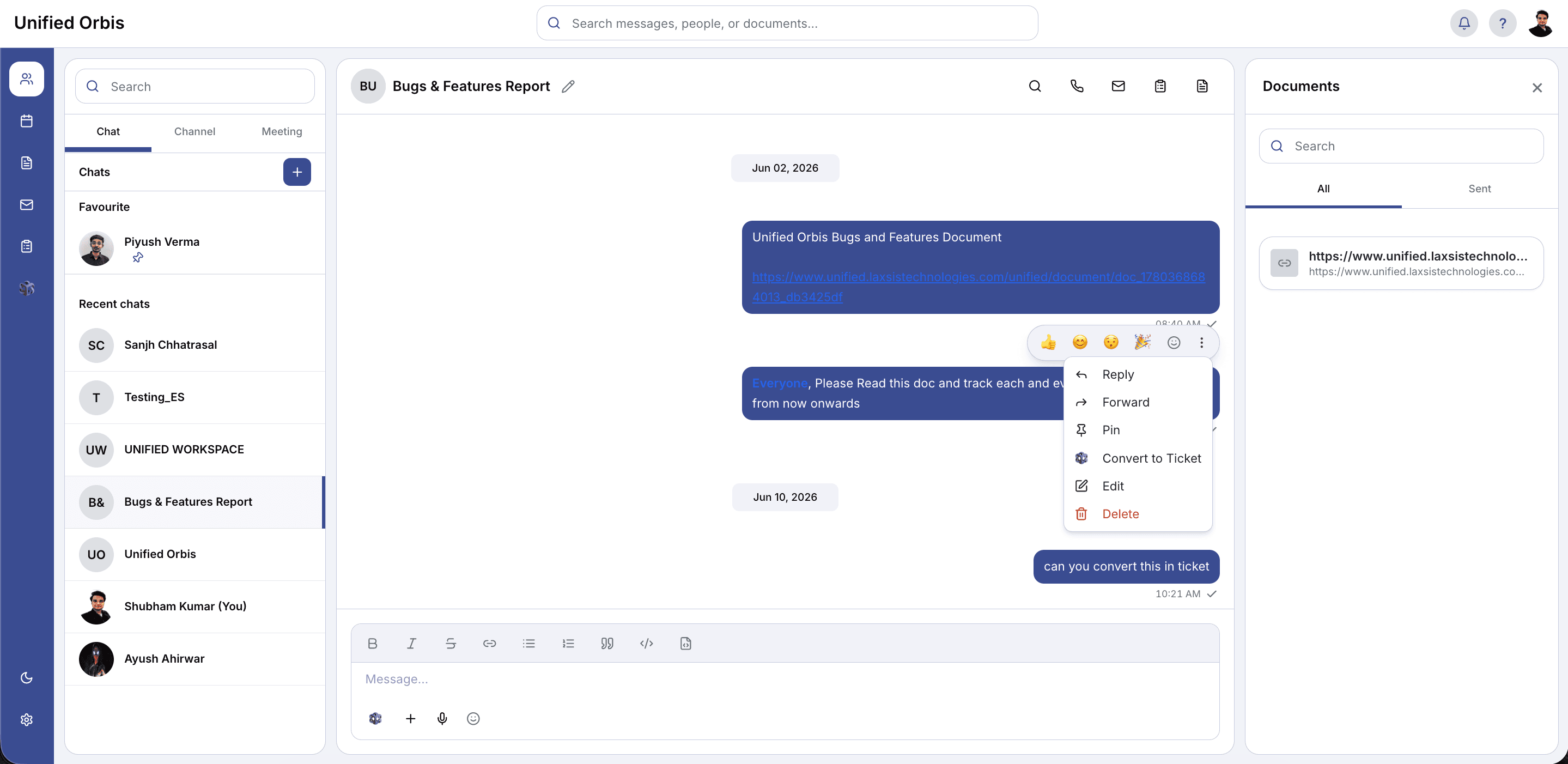Insert a code block file icon

point(685,644)
